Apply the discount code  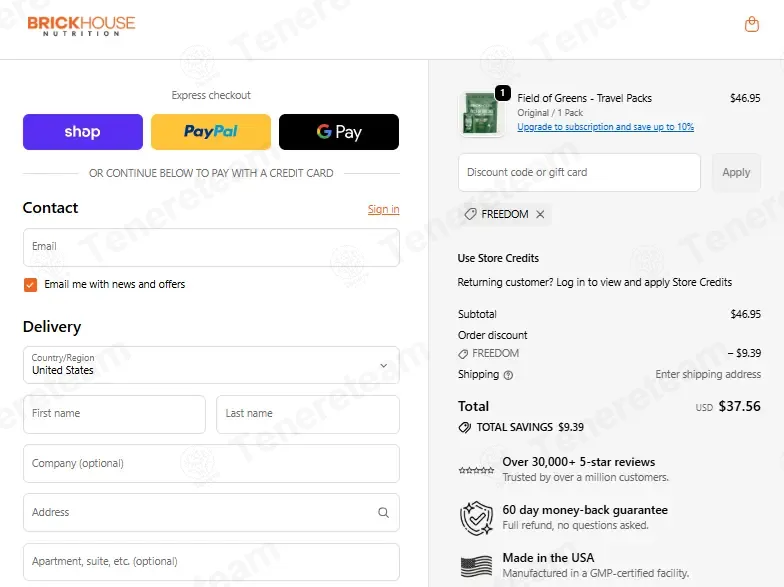(736, 172)
